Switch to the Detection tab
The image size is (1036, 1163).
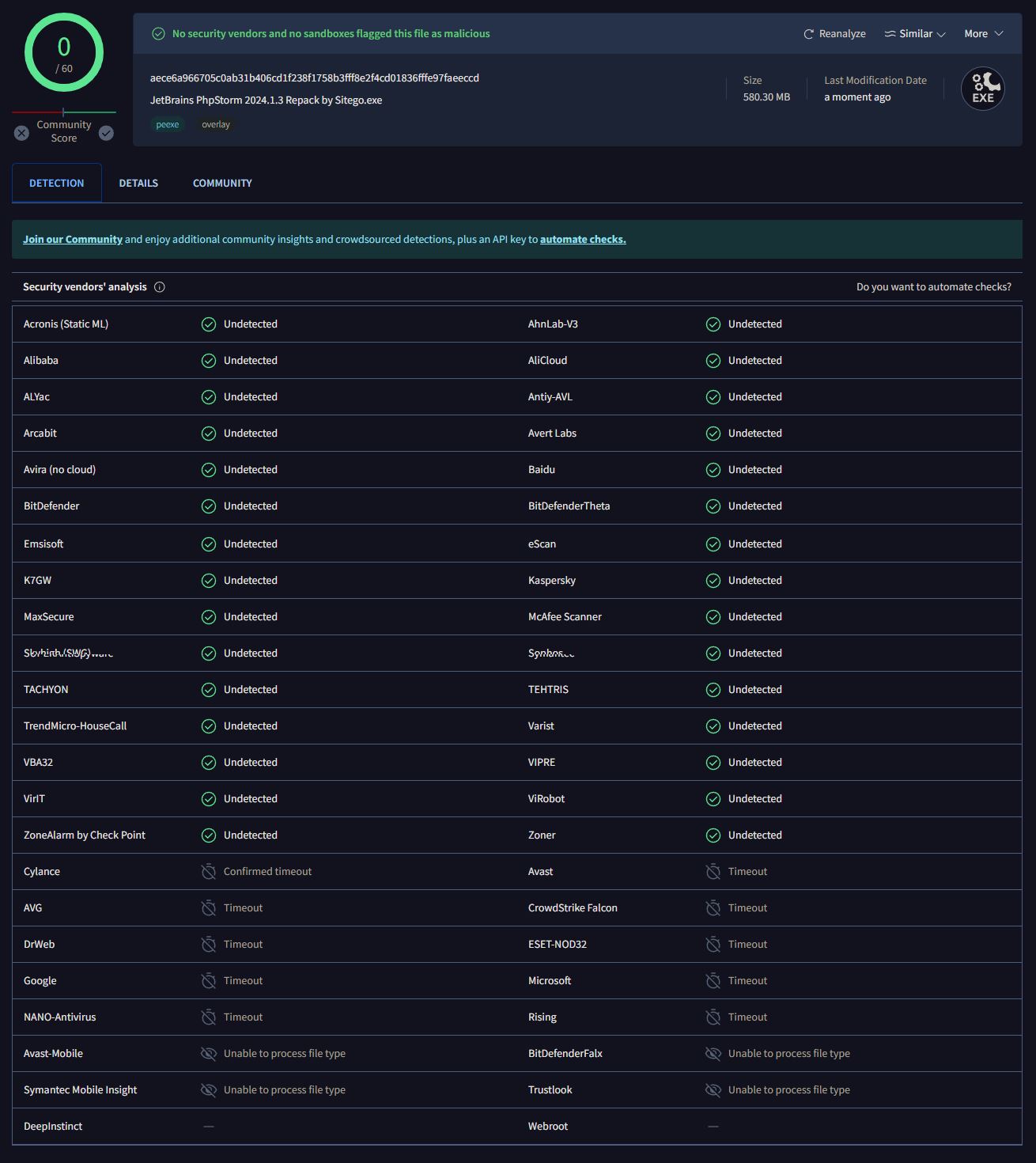coord(57,183)
